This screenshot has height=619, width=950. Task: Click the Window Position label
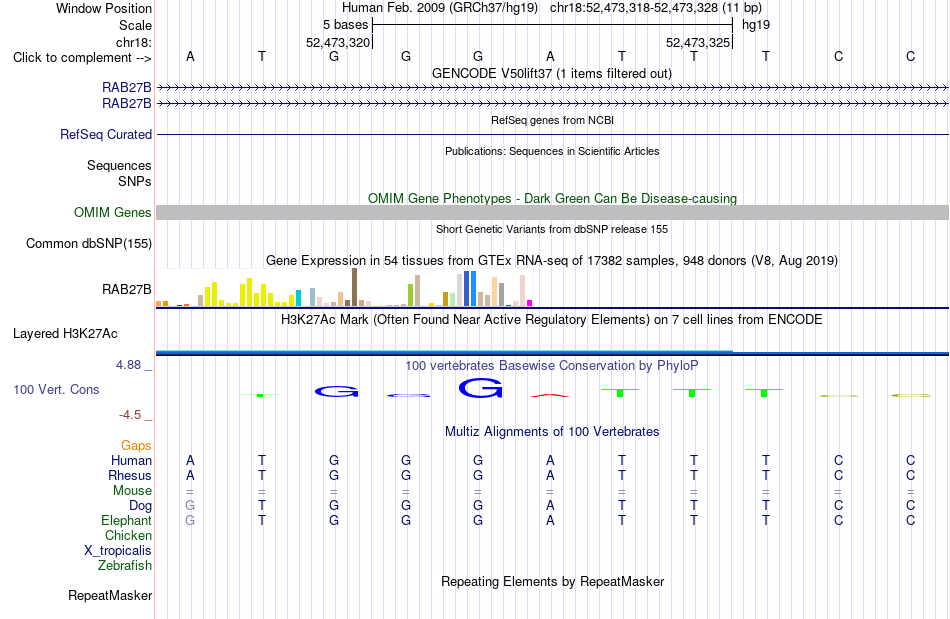coord(104,8)
